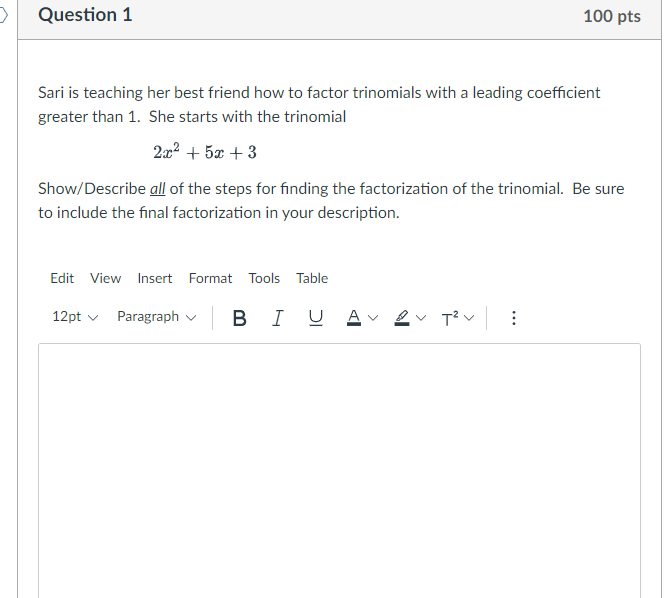
Task: Toggle Underline formatting in the editor toolbar
Action: coord(316,318)
